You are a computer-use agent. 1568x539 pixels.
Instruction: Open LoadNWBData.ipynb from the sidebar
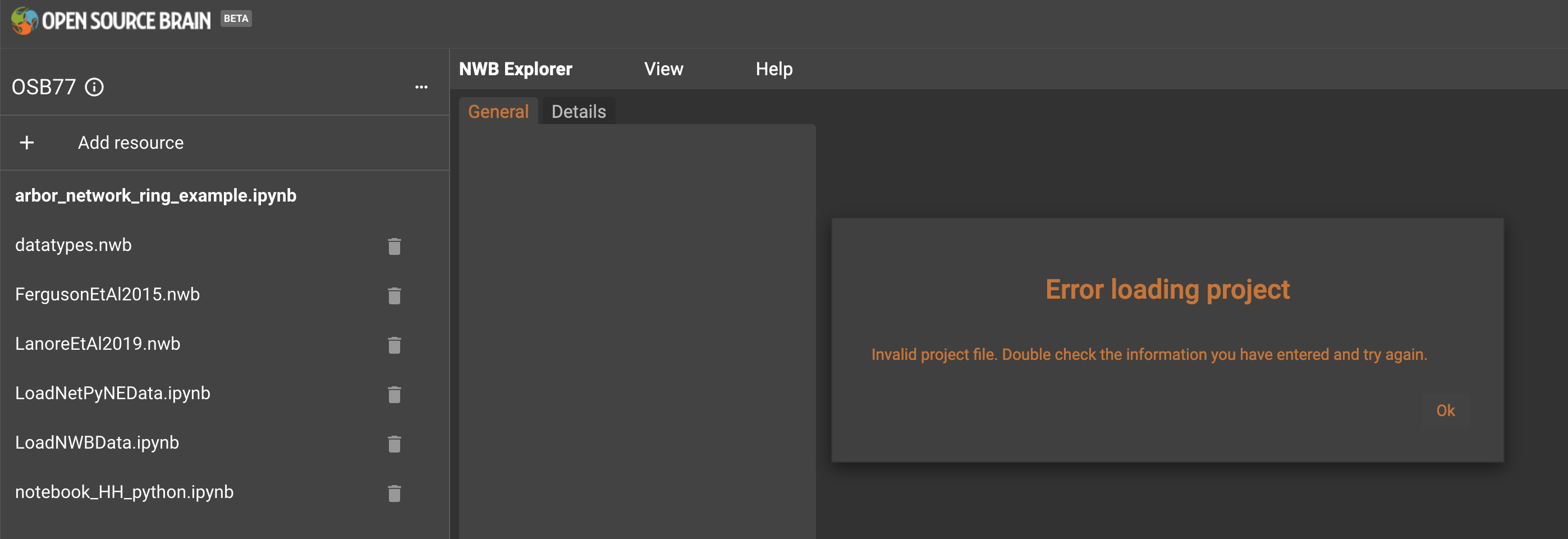(x=97, y=442)
